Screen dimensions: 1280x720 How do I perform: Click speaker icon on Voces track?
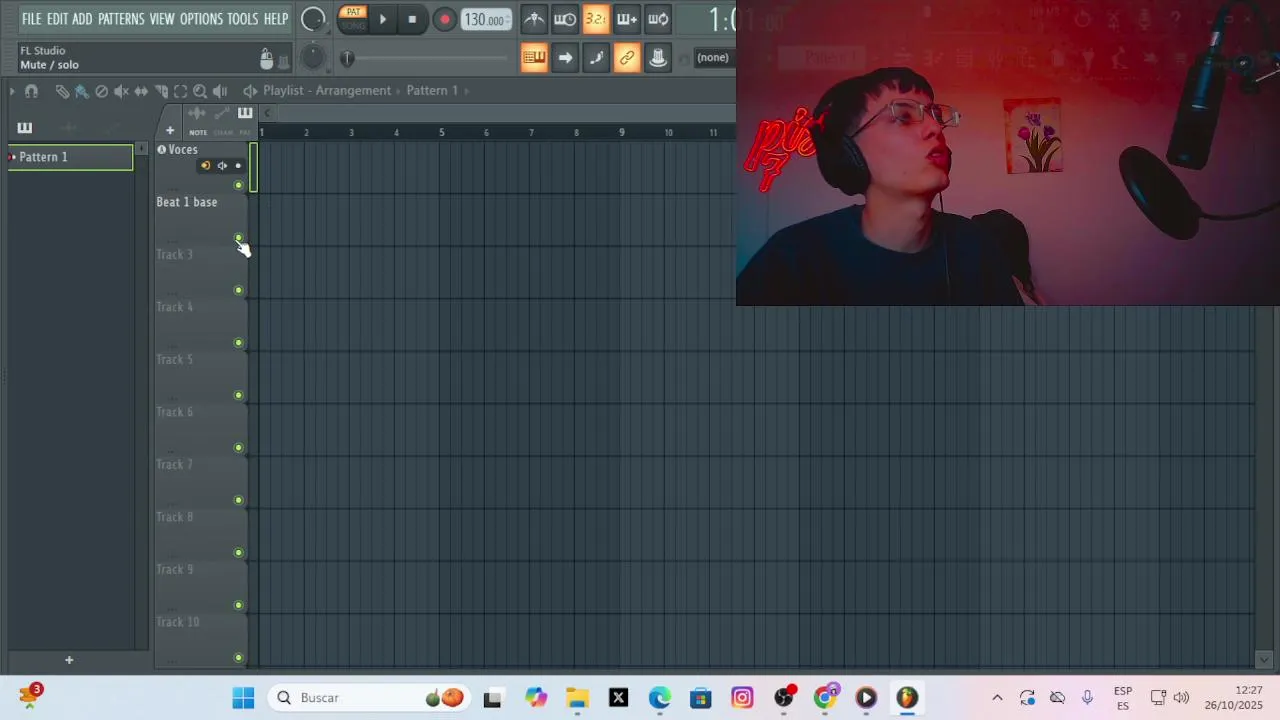222,166
